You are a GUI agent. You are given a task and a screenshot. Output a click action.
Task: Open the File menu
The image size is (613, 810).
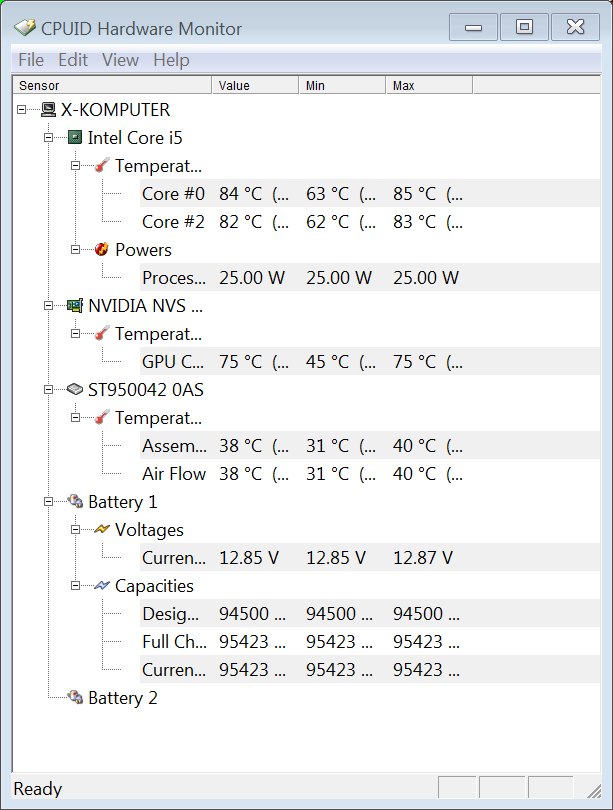coord(31,60)
